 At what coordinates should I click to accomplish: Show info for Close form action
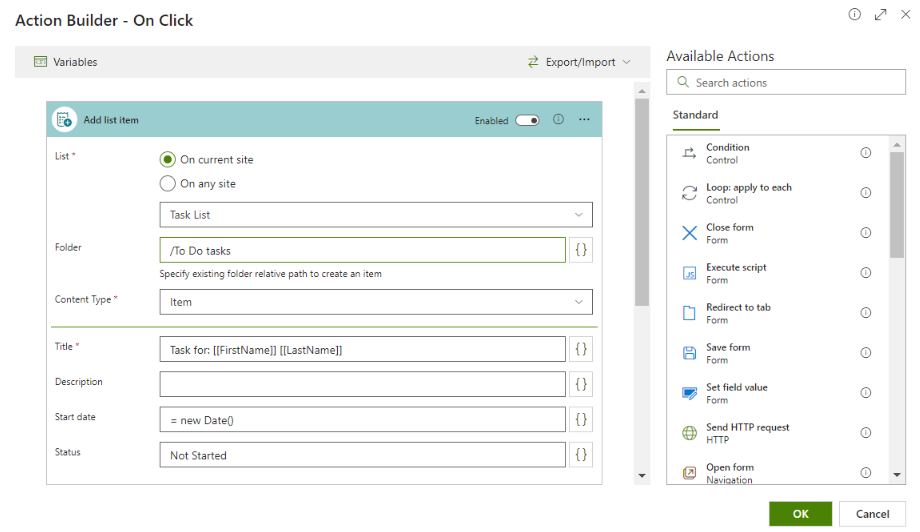865,232
